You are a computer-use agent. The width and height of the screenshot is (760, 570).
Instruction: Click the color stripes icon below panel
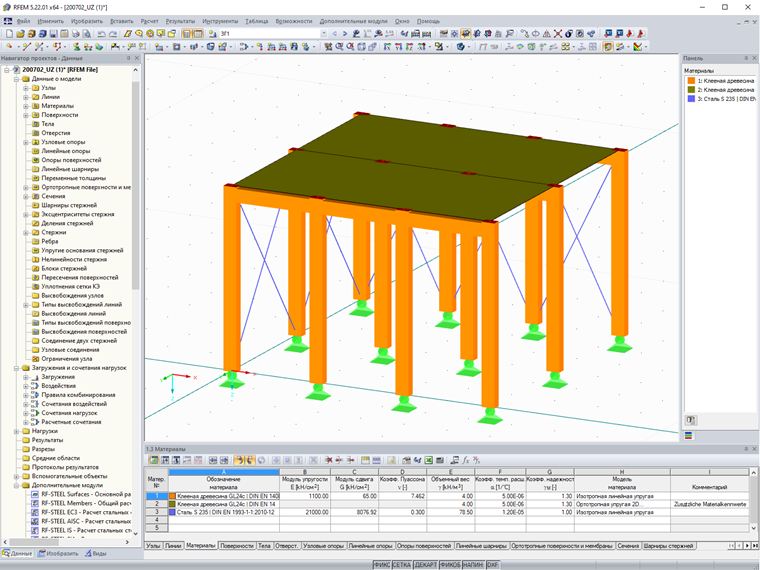click(688, 435)
